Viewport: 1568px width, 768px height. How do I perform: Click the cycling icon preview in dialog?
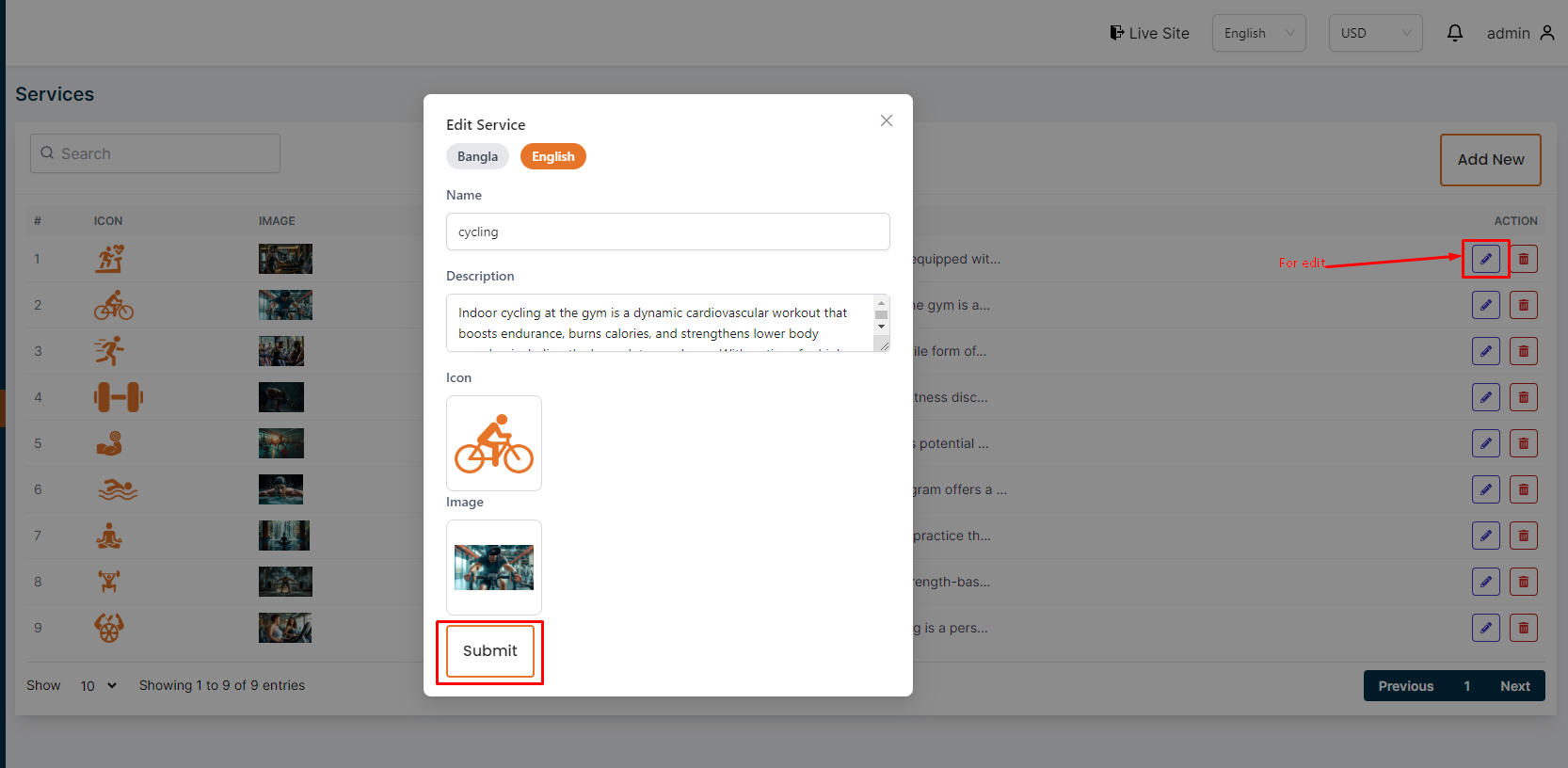tap(494, 443)
